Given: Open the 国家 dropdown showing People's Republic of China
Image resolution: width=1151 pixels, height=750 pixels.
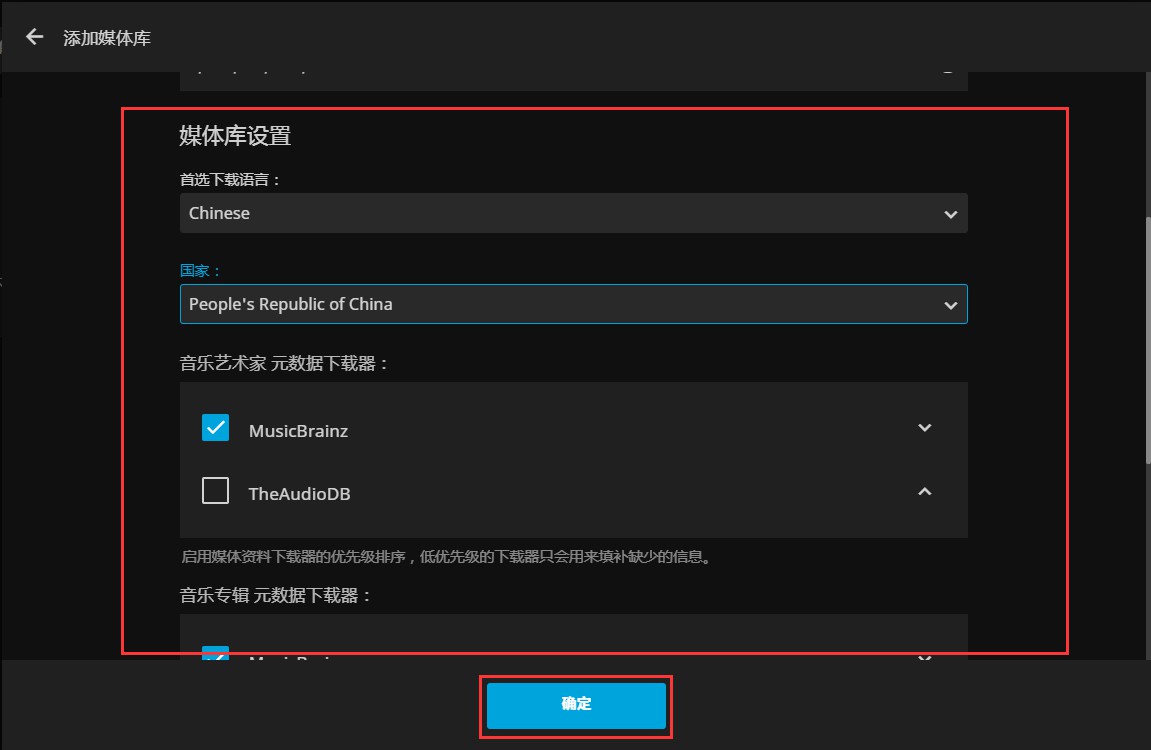Looking at the screenshot, I should click(573, 304).
